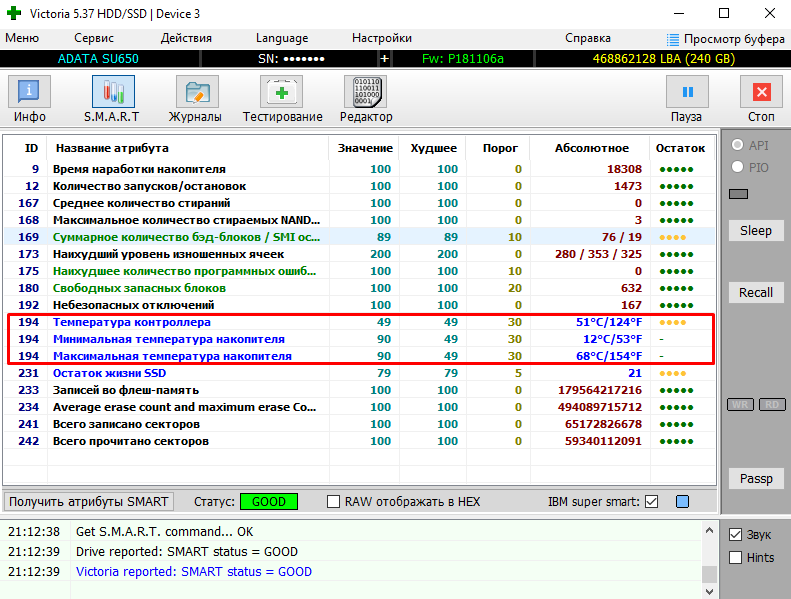This screenshot has height=599, width=791.
Task: Open the Тестирование icon
Action: tap(281, 92)
